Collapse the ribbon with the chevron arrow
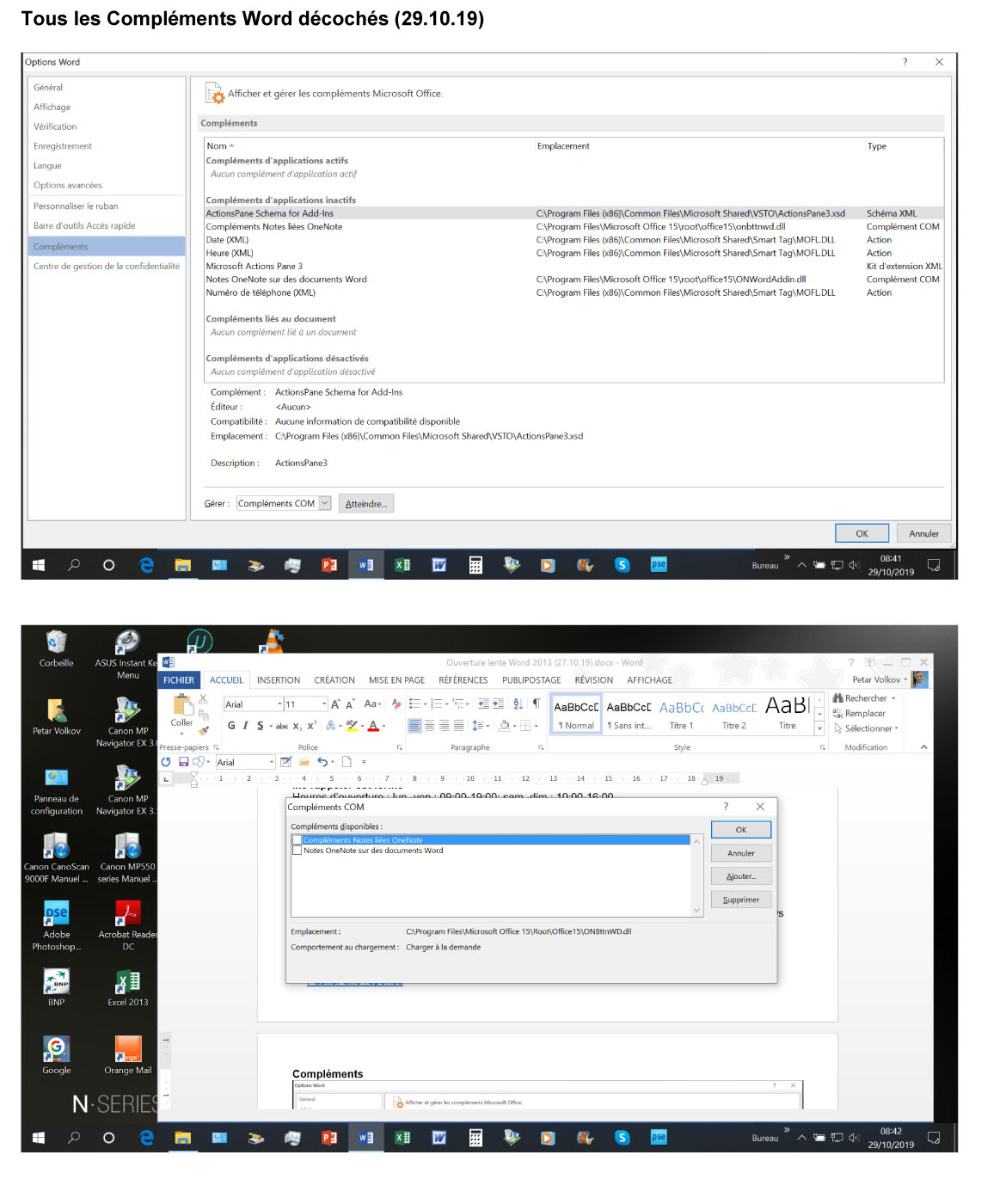Image resolution: width=1006 pixels, height=1204 pixels. click(924, 747)
